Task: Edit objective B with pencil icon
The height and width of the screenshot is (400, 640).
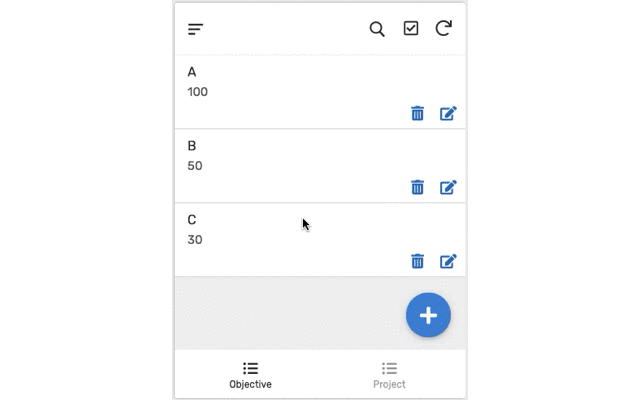Action: [x=448, y=187]
